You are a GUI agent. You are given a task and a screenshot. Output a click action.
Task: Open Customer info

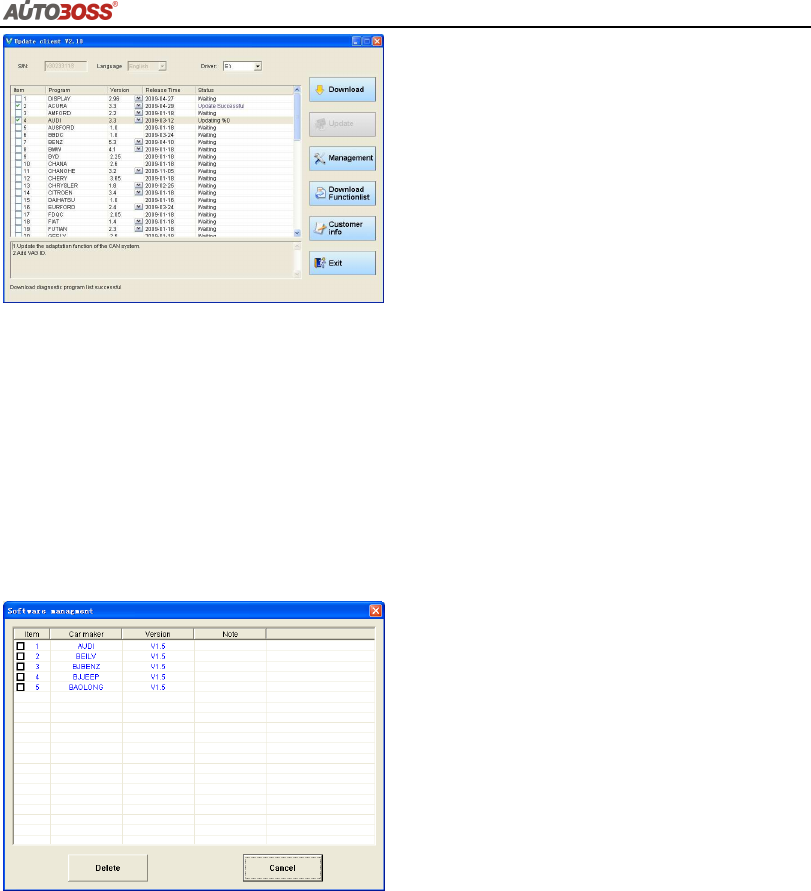342,228
